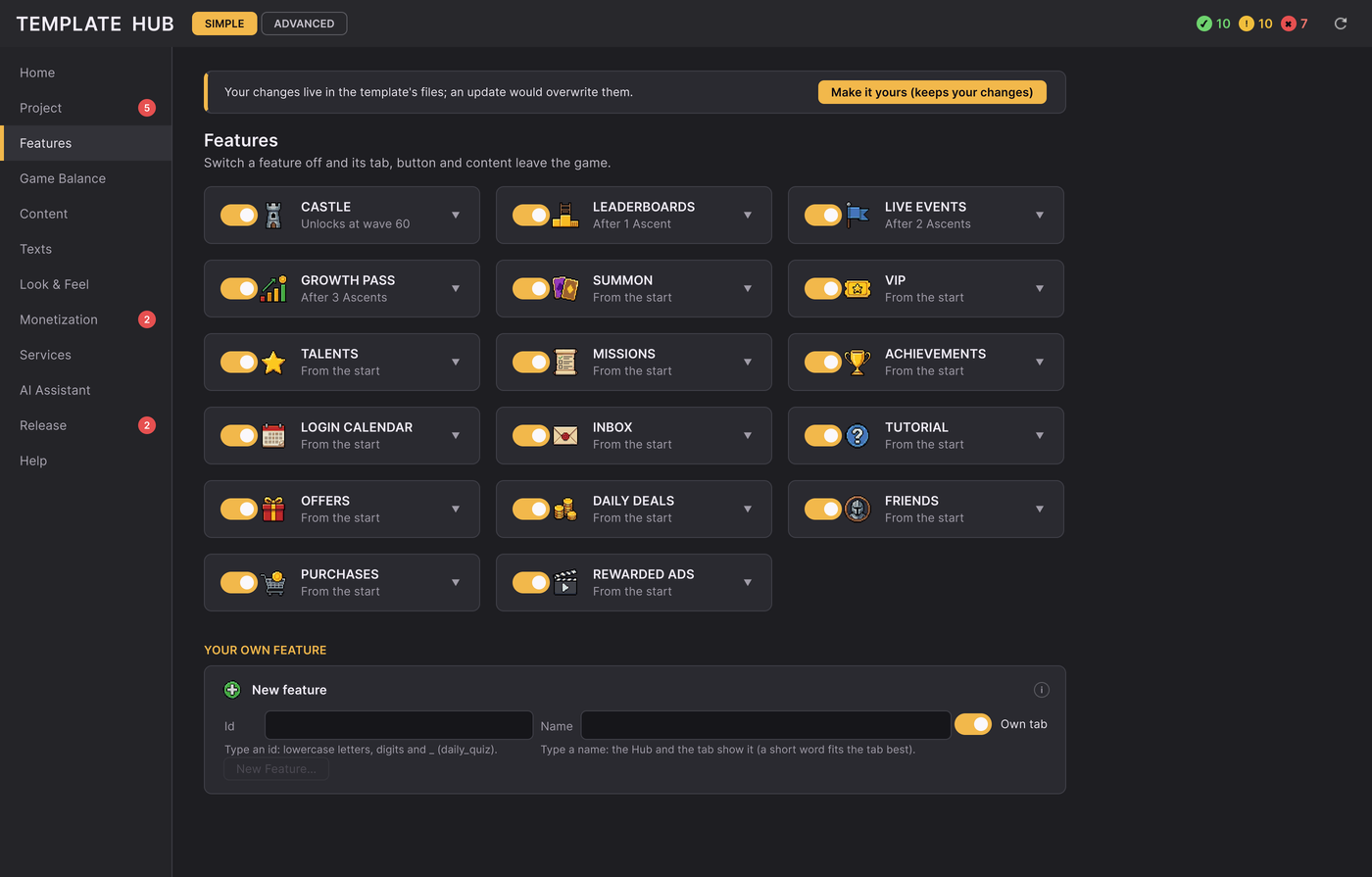
Task: Toggle the Missions feature off
Action: (530, 362)
